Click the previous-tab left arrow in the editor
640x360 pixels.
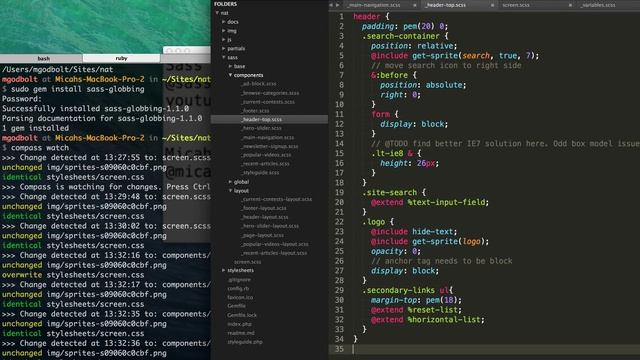click(x=331, y=5)
